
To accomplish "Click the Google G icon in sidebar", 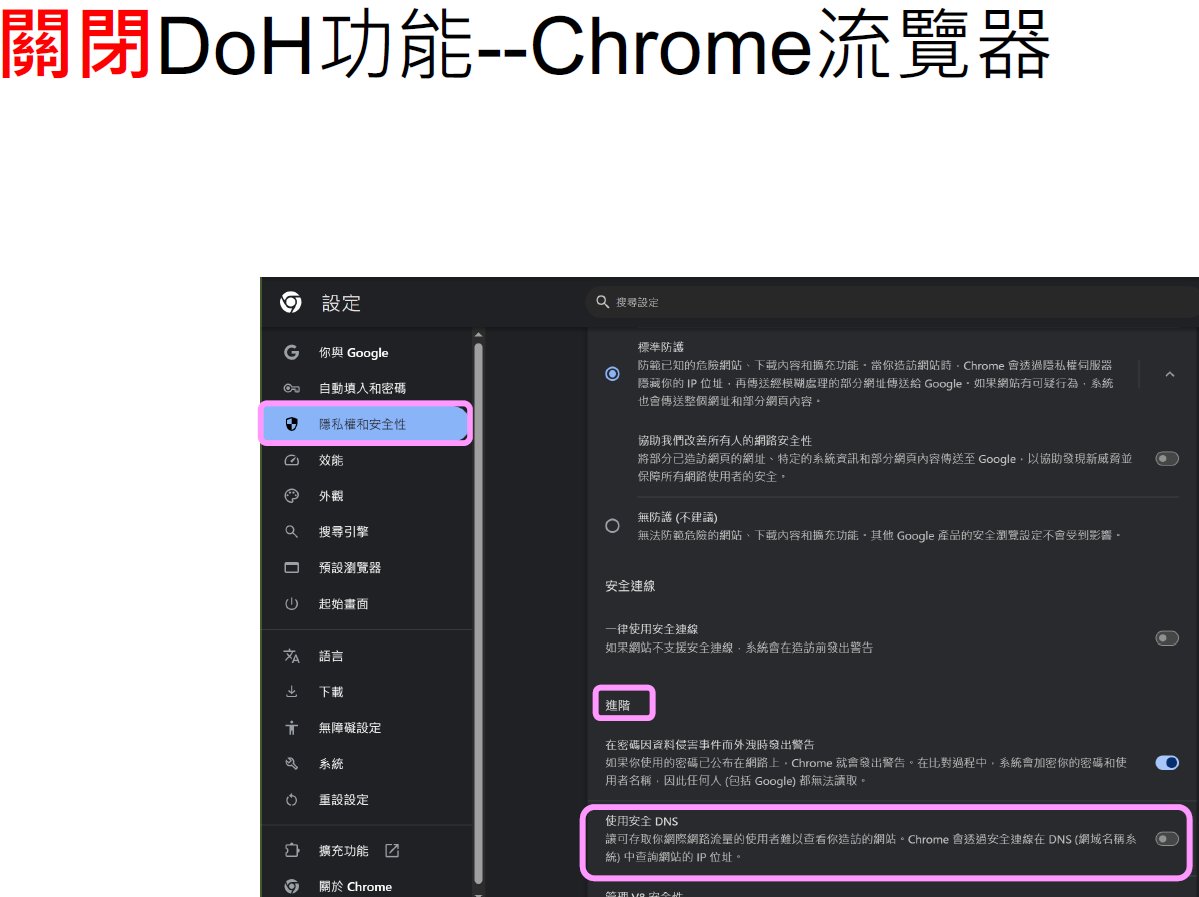I will tap(292, 352).
